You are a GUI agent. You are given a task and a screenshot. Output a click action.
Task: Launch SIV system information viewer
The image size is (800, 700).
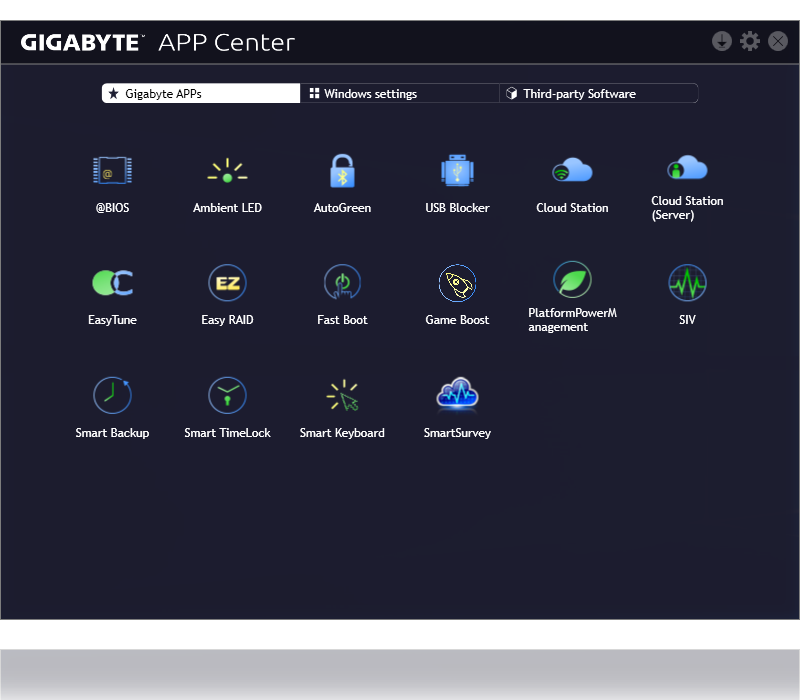[687, 284]
